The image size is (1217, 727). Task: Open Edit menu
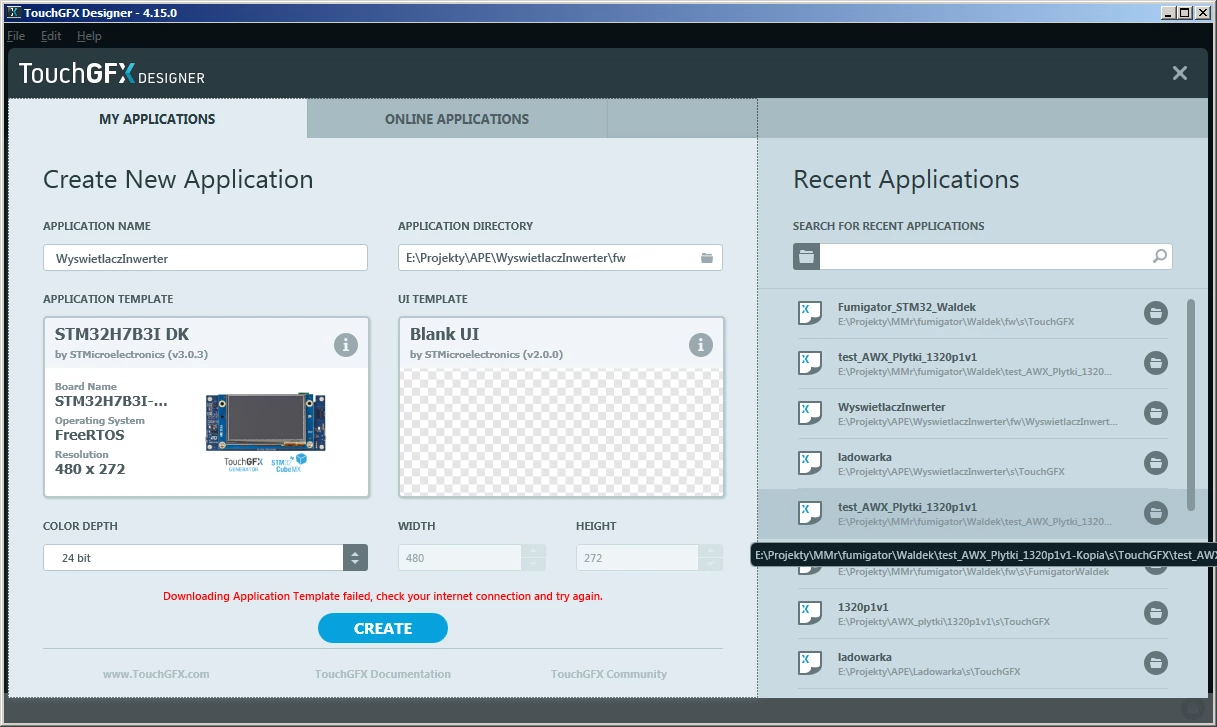(x=51, y=36)
